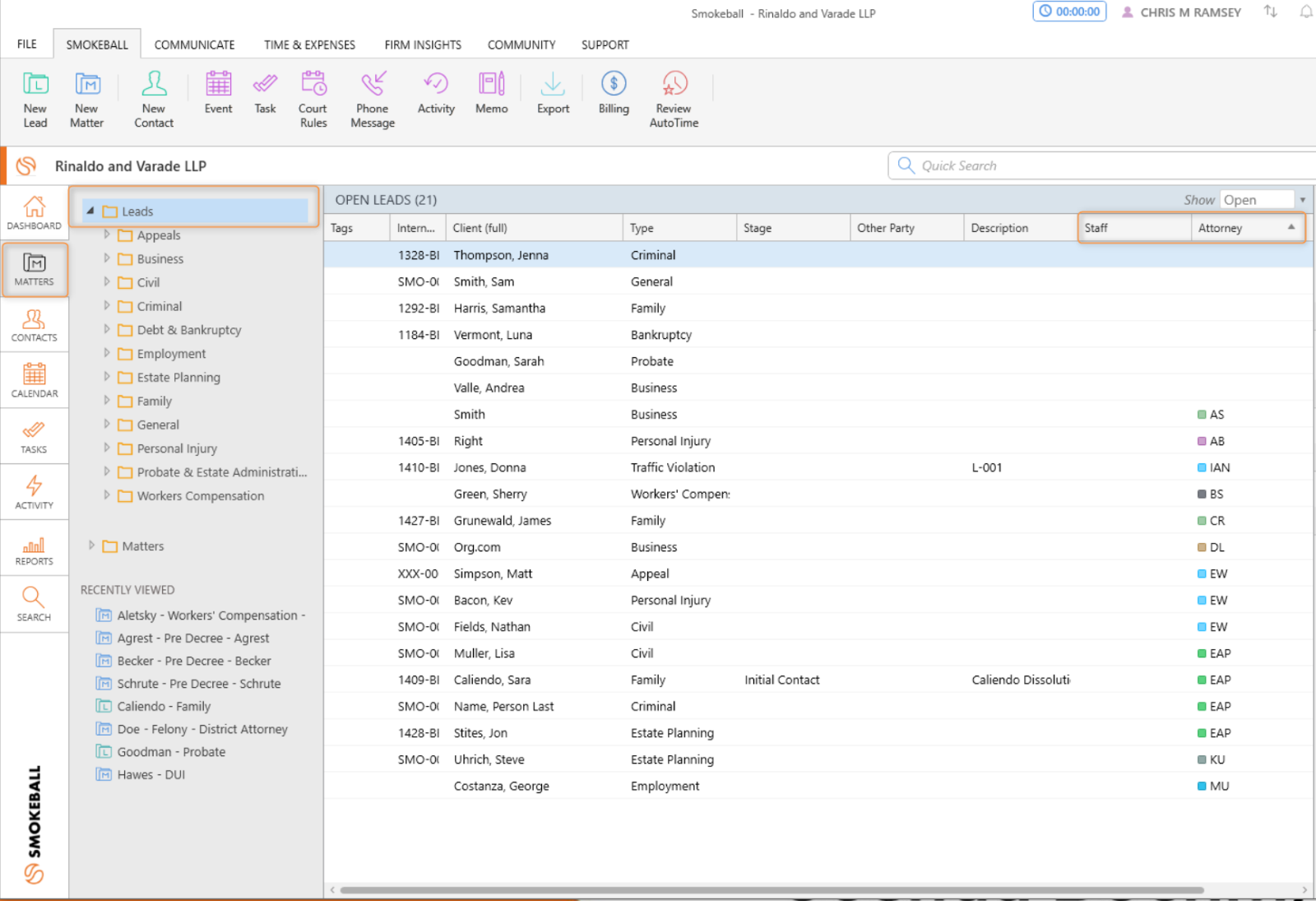Open Tasks in the sidebar
Screen dimensions: 1316x901
click(35, 437)
